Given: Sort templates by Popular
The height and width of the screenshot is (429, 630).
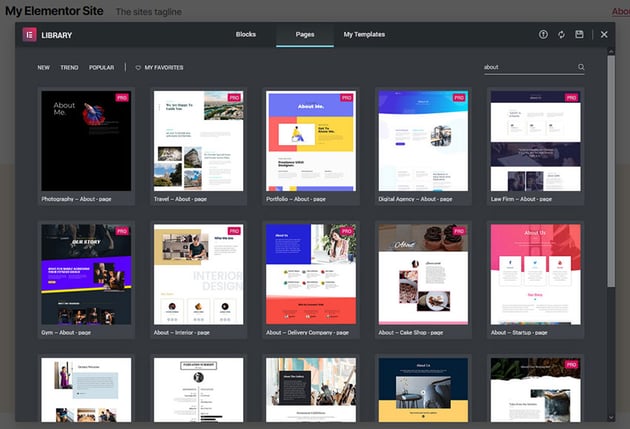Looking at the screenshot, I should coord(101,68).
